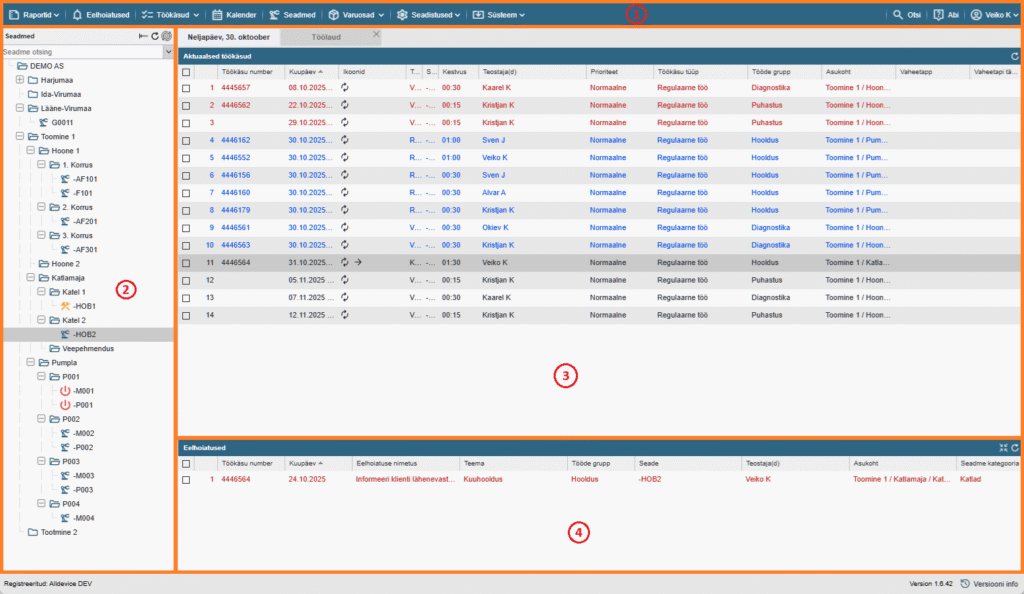The width and height of the screenshot is (1024, 594).
Task: Click the Versiooni info history icon
Action: pos(964,583)
